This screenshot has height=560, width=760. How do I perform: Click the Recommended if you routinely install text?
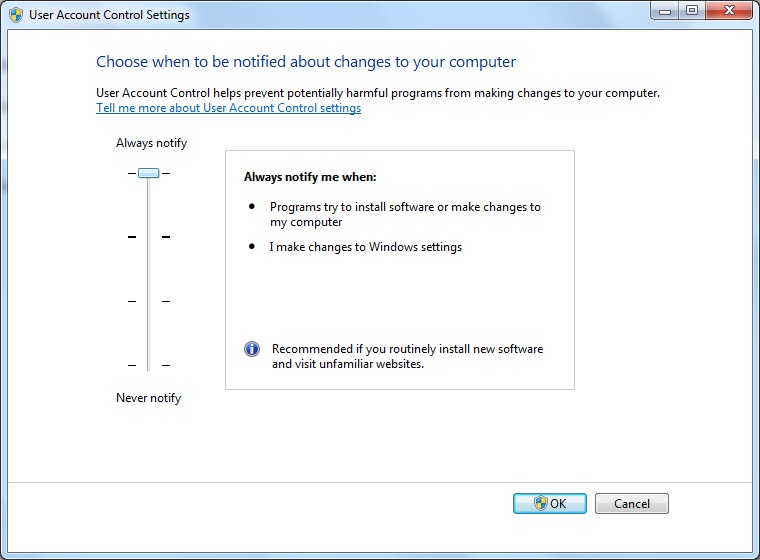408,356
